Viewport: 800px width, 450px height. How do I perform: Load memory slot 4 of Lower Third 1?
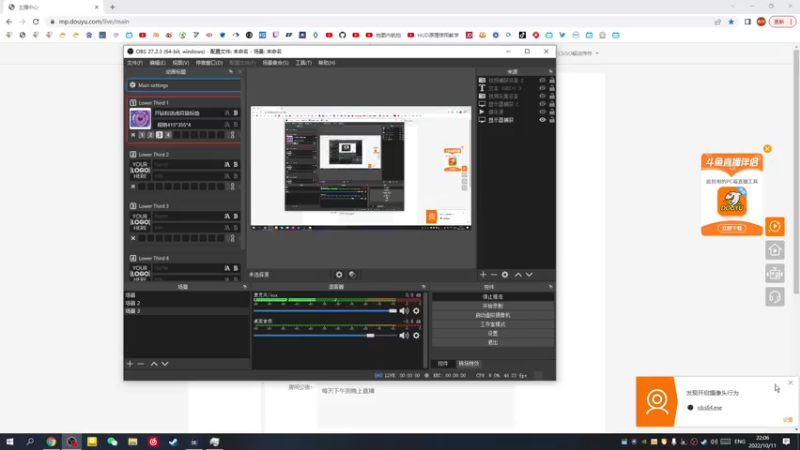[x=168, y=135]
